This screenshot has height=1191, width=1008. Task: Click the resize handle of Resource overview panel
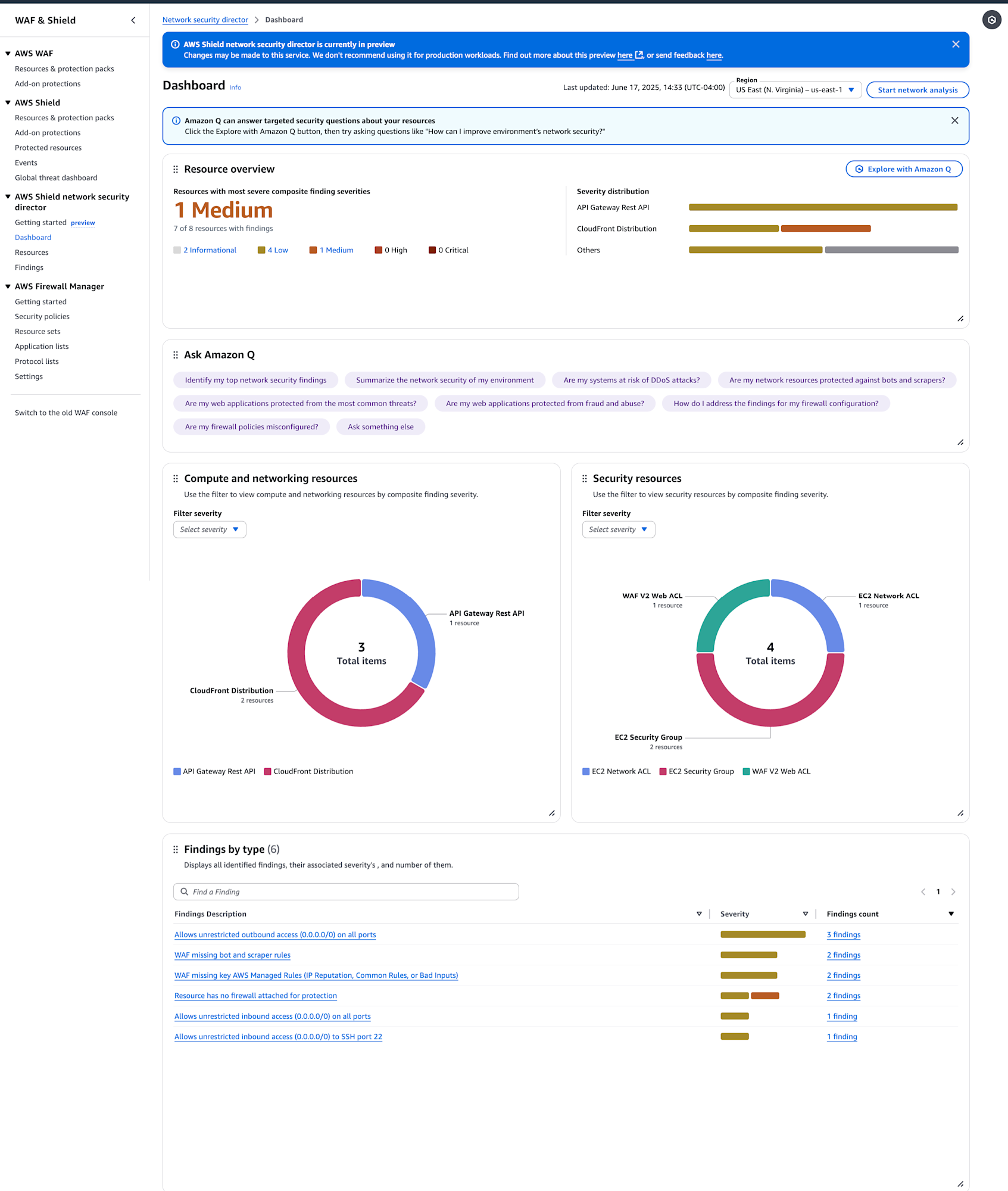960,319
